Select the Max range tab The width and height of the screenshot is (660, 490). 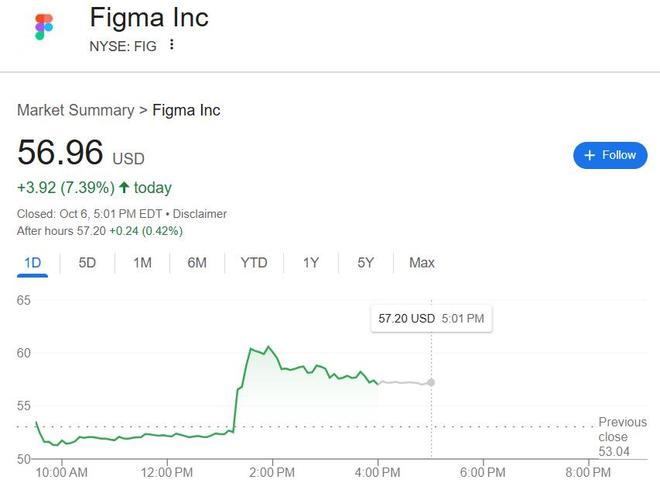click(422, 263)
